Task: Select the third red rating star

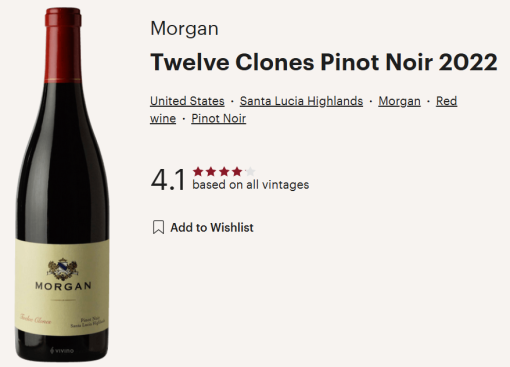Action: point(224,172)
